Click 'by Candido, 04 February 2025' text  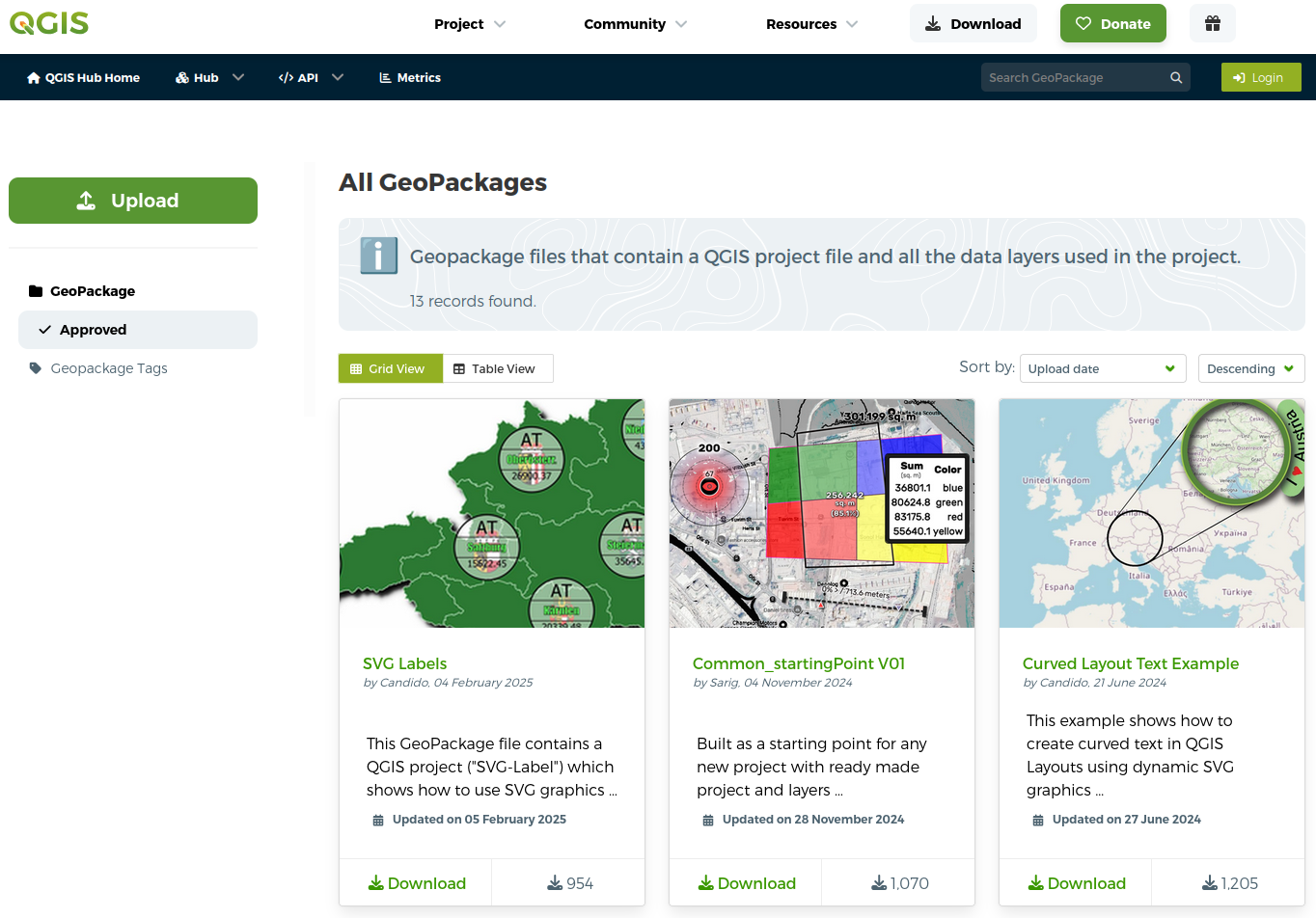click(448, 683)
